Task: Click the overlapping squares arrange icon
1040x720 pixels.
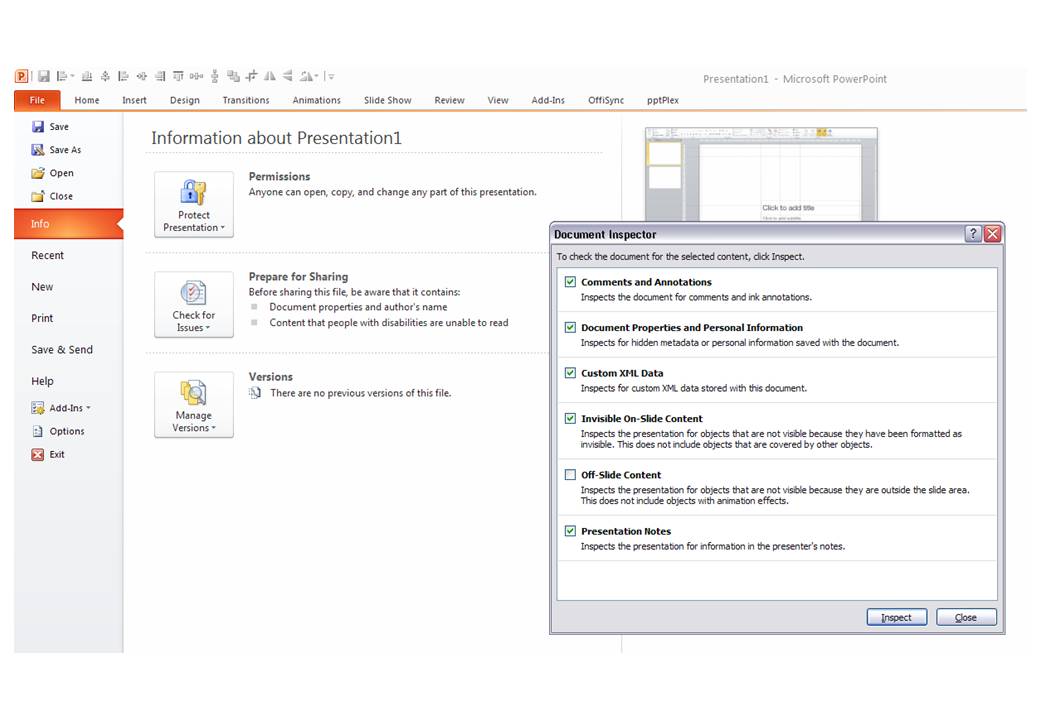Action: point(232,76)
